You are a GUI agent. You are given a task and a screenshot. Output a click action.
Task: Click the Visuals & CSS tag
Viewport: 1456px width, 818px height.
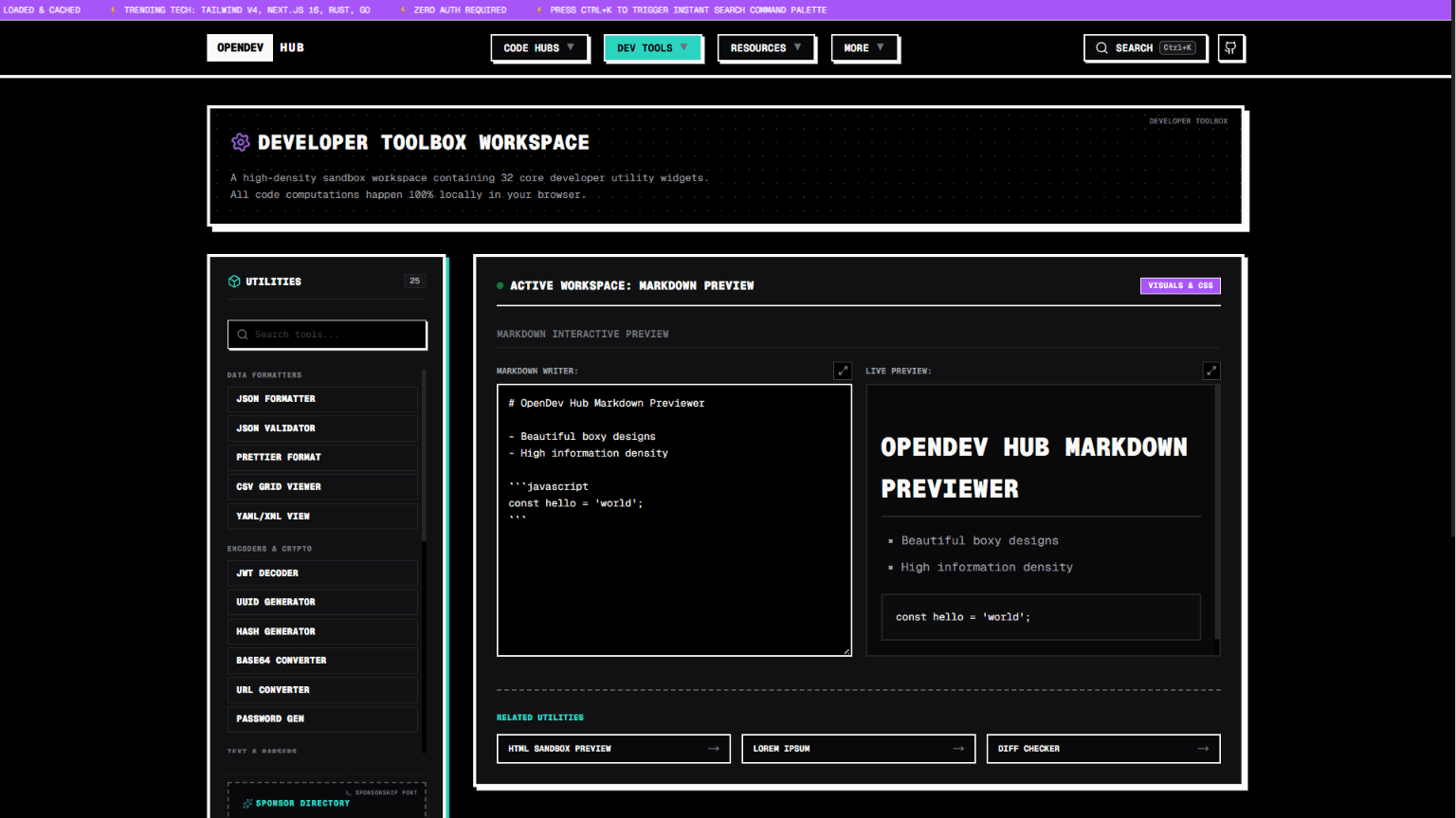[1180, 285]
